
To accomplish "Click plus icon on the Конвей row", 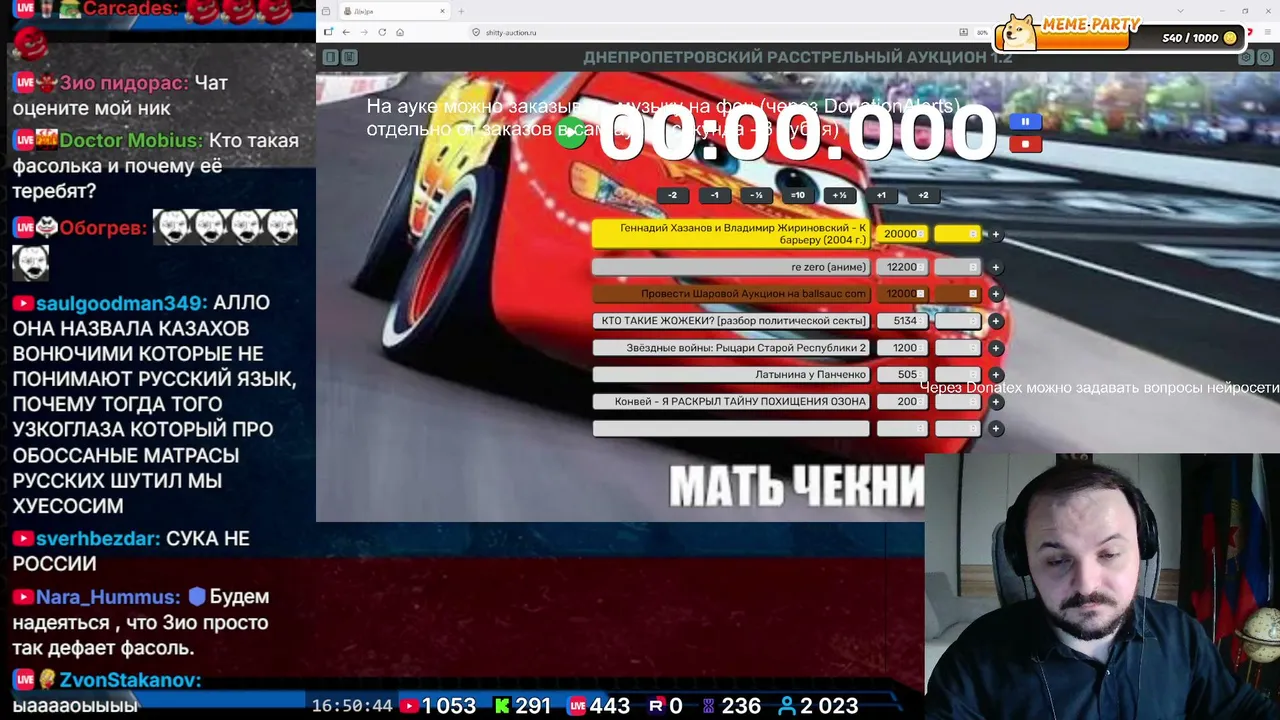I will pos(995,401).
